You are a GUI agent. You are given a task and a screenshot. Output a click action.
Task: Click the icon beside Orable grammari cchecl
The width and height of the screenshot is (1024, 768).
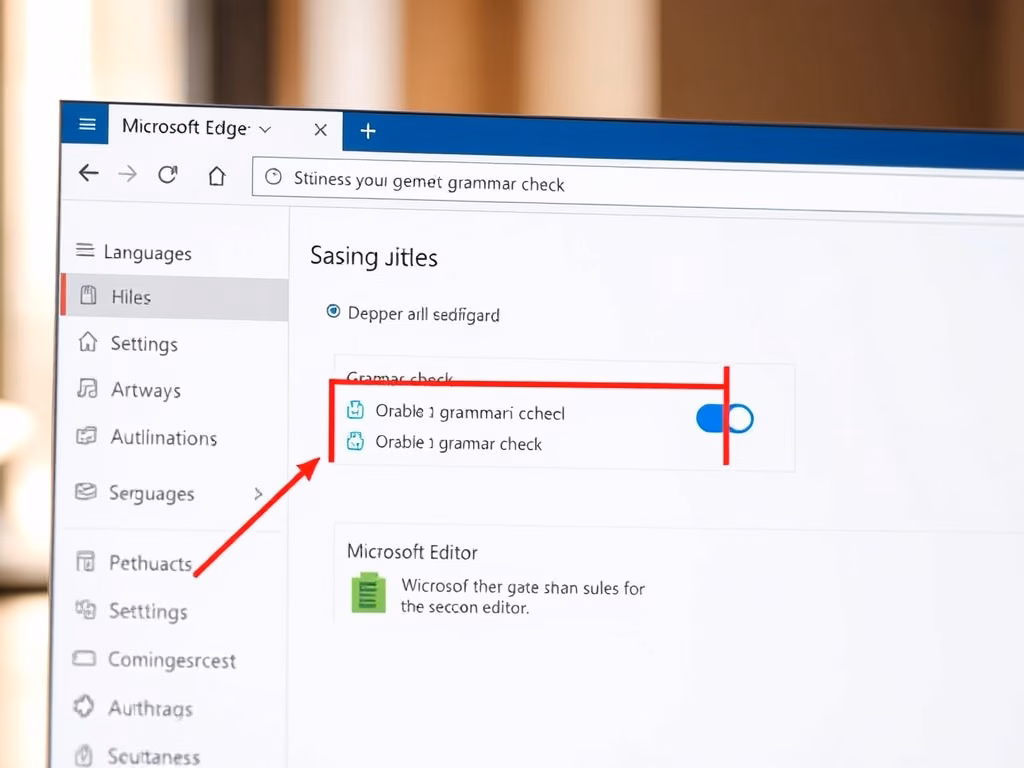[355, 409]
